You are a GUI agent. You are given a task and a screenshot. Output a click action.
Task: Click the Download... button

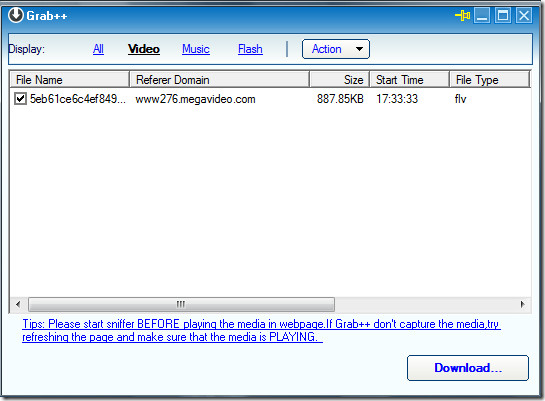[x=468, y=368]
